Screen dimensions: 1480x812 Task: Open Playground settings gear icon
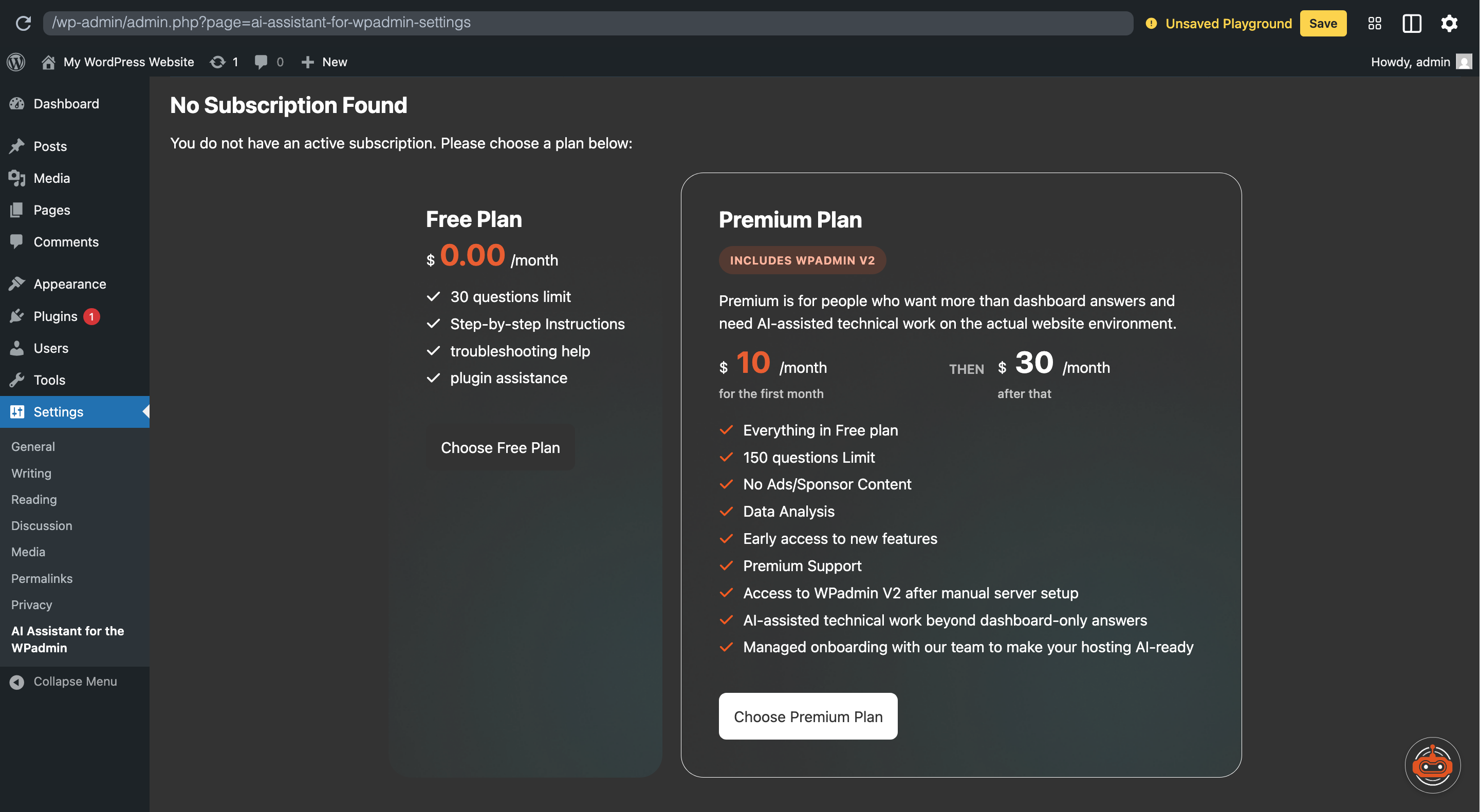(1449, 23)
